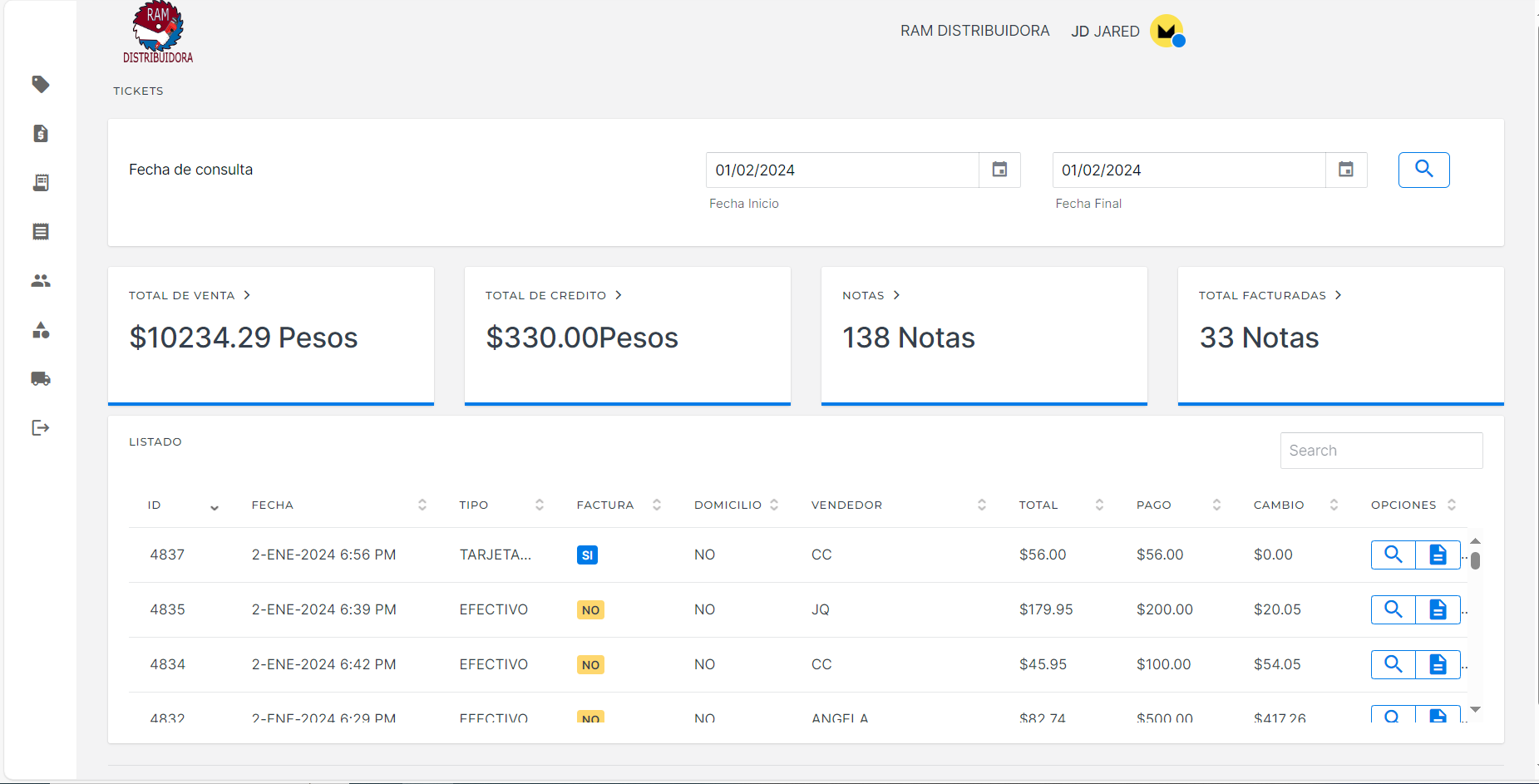Click the NO factura badge for ticket 4835
The height and width of the screenshot is (784, 1539).
[x=590, y=609]
